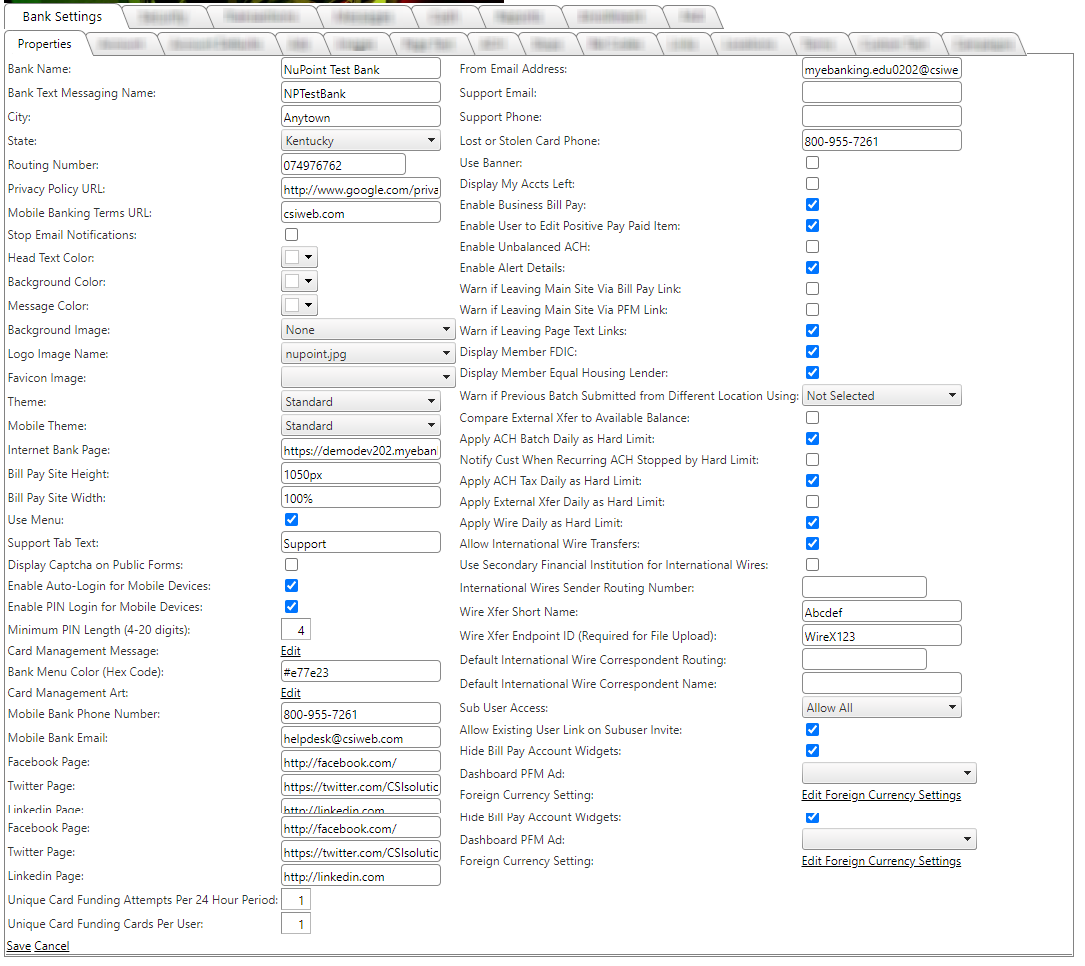
Task: Check the Enable Unbalanced ACH box
Action: (x=813, y=247)
